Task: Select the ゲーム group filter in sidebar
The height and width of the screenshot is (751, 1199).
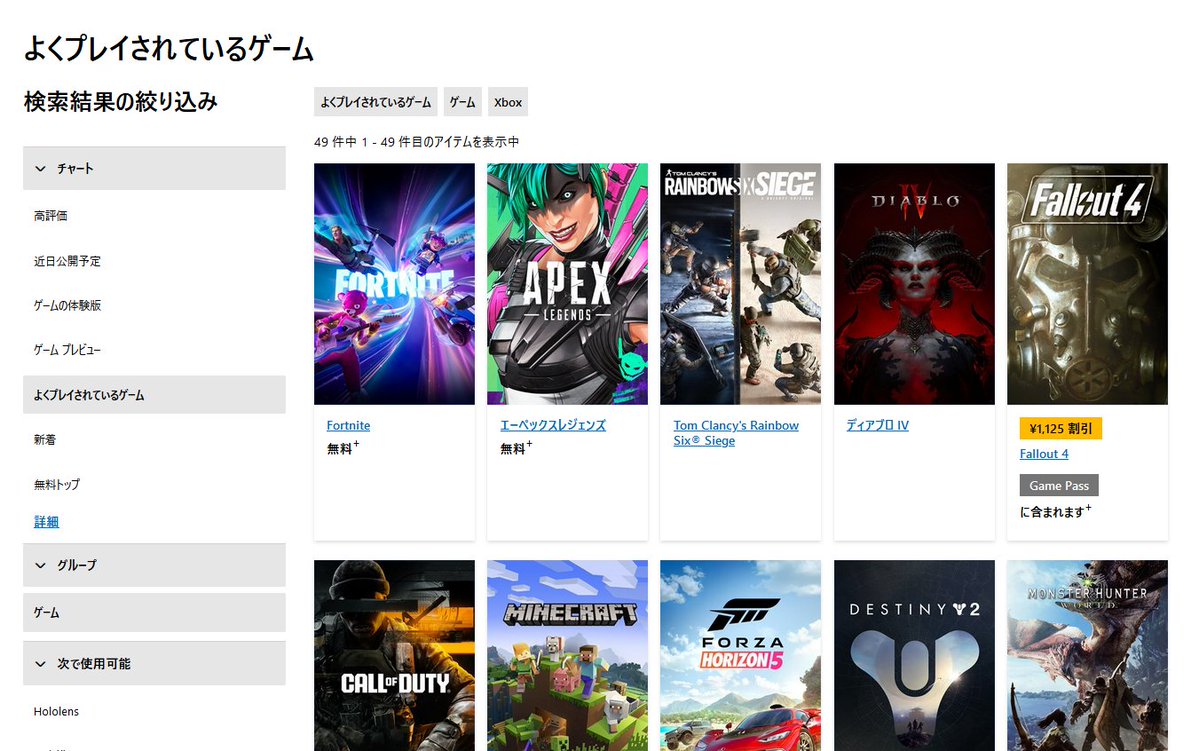Action: tap(154, 613)
